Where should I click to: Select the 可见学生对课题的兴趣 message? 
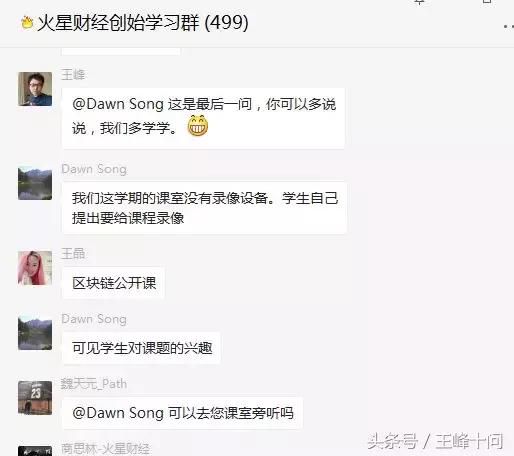point(141,348)
